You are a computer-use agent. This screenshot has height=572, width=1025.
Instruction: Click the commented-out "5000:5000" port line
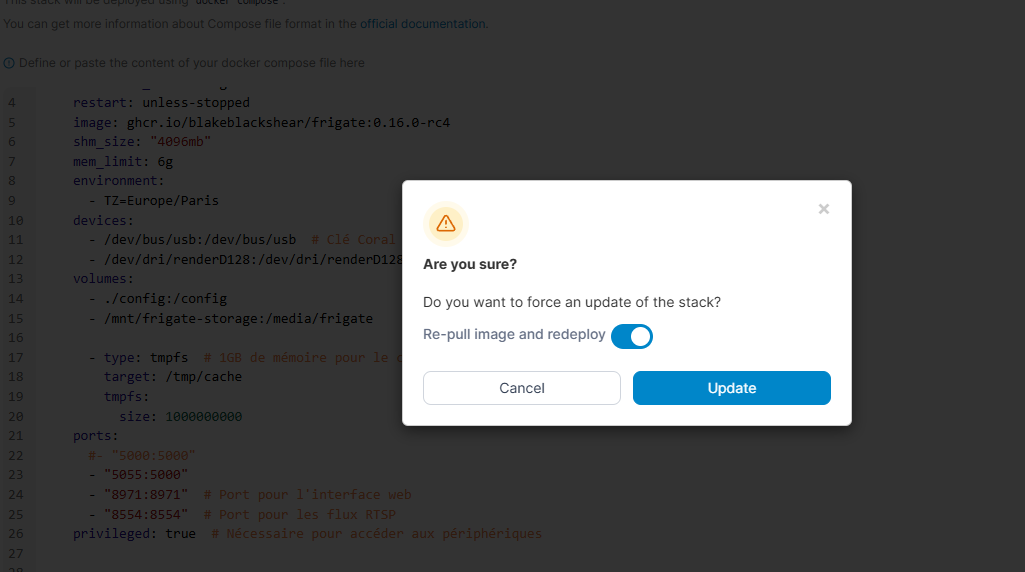click(x=142, y=455)
